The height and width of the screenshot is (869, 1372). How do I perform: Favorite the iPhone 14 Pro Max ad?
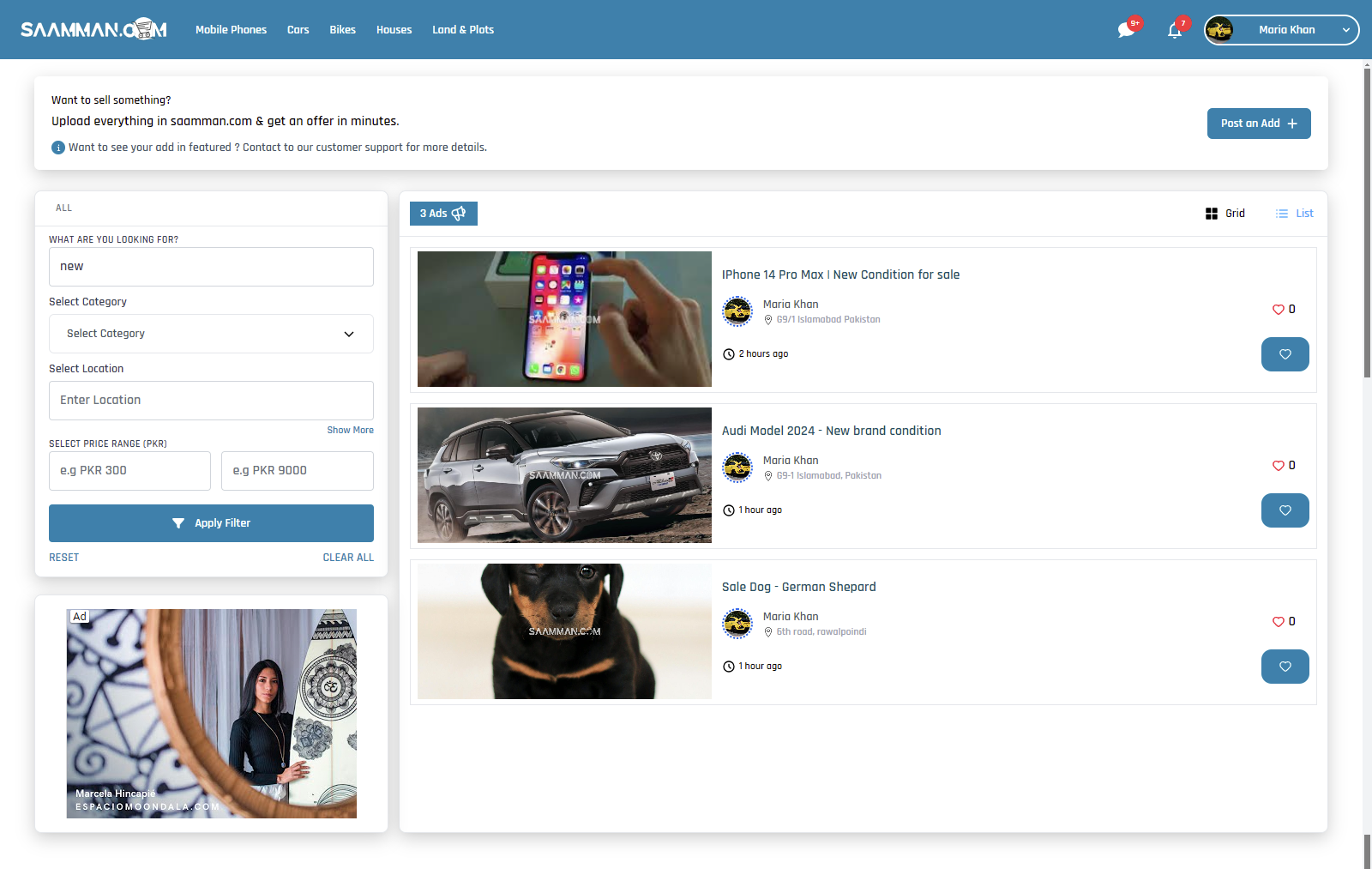pos(1285,354)
